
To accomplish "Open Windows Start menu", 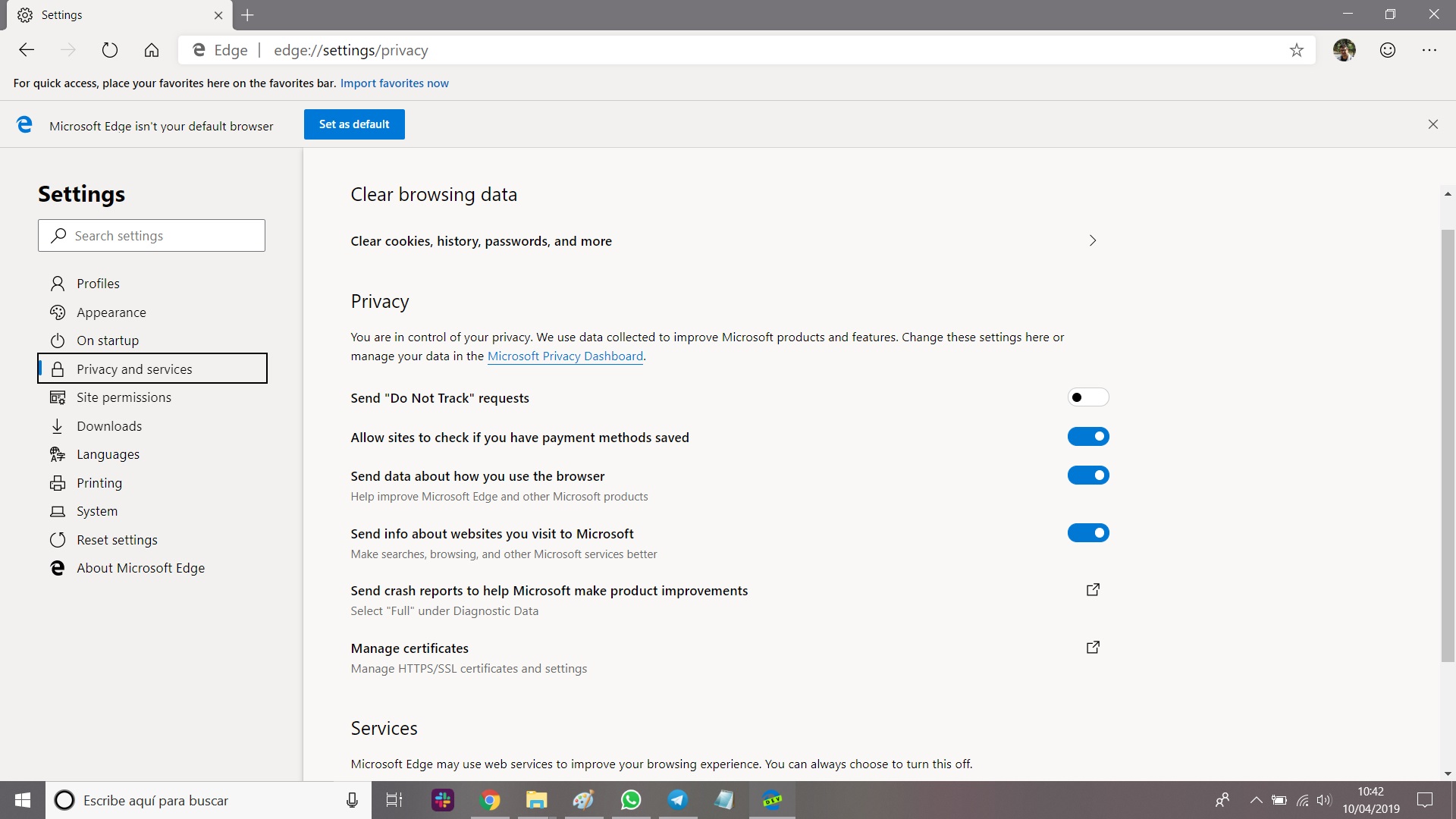I will click(x=23, y=800).
